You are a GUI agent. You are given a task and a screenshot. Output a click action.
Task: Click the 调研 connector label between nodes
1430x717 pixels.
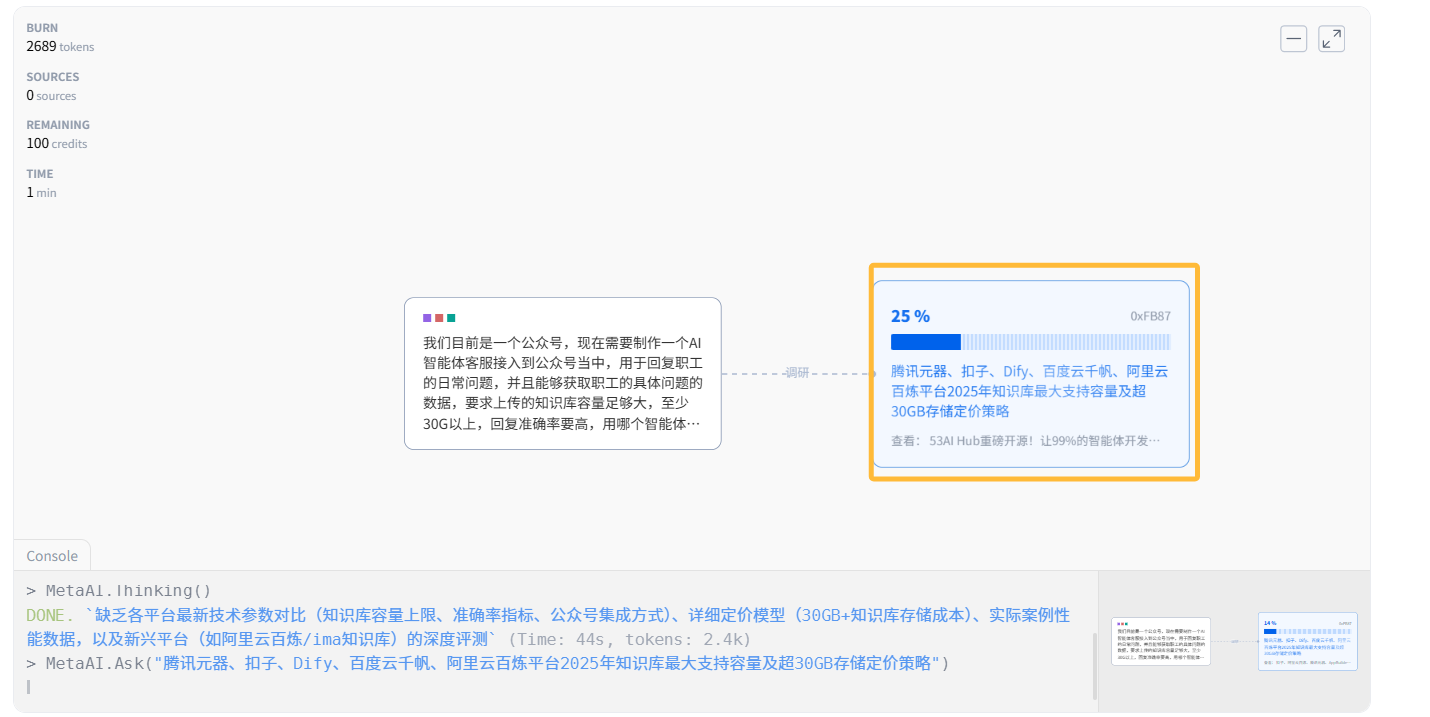tap(797, 373)
